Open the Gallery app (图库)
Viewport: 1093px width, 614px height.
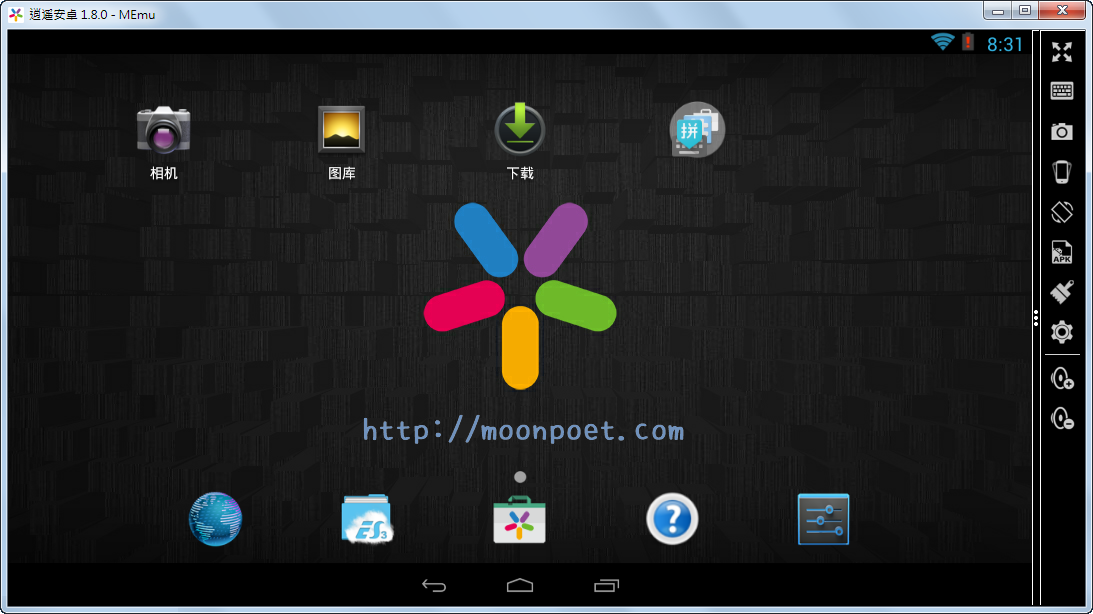pyautogui.click(x=342, y=130)
